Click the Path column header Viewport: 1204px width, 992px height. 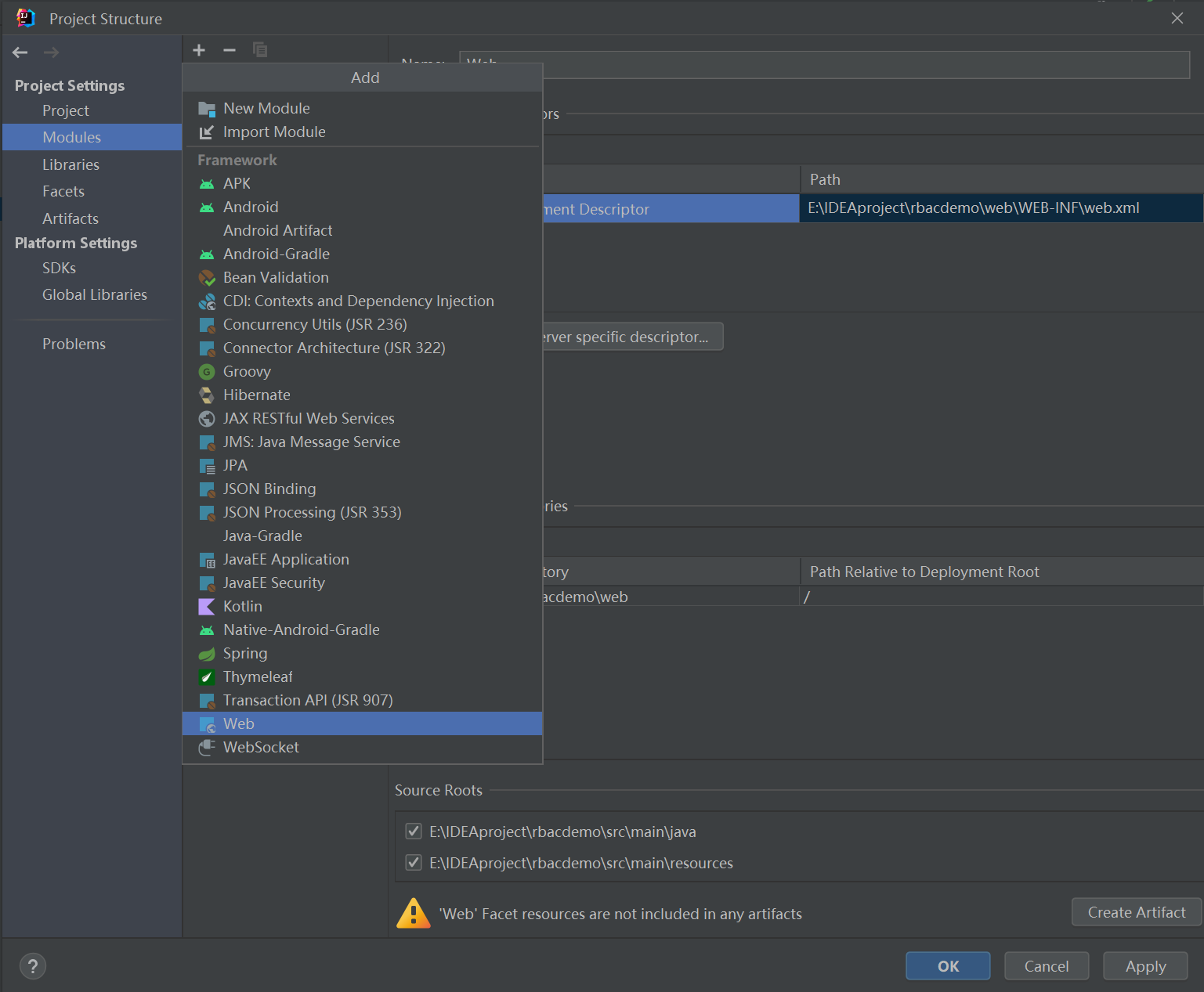tap(1001, 179)
